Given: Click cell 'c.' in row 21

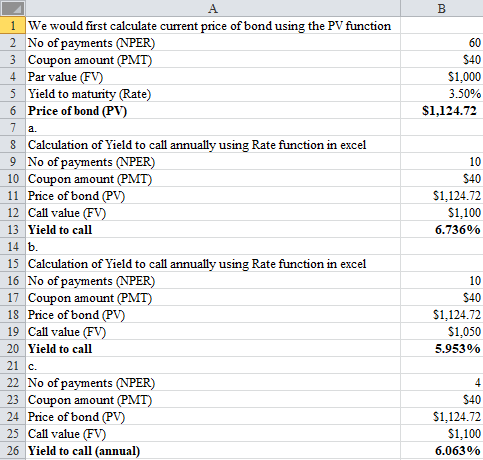Looking at the screenshot, I should click(213, 365).
